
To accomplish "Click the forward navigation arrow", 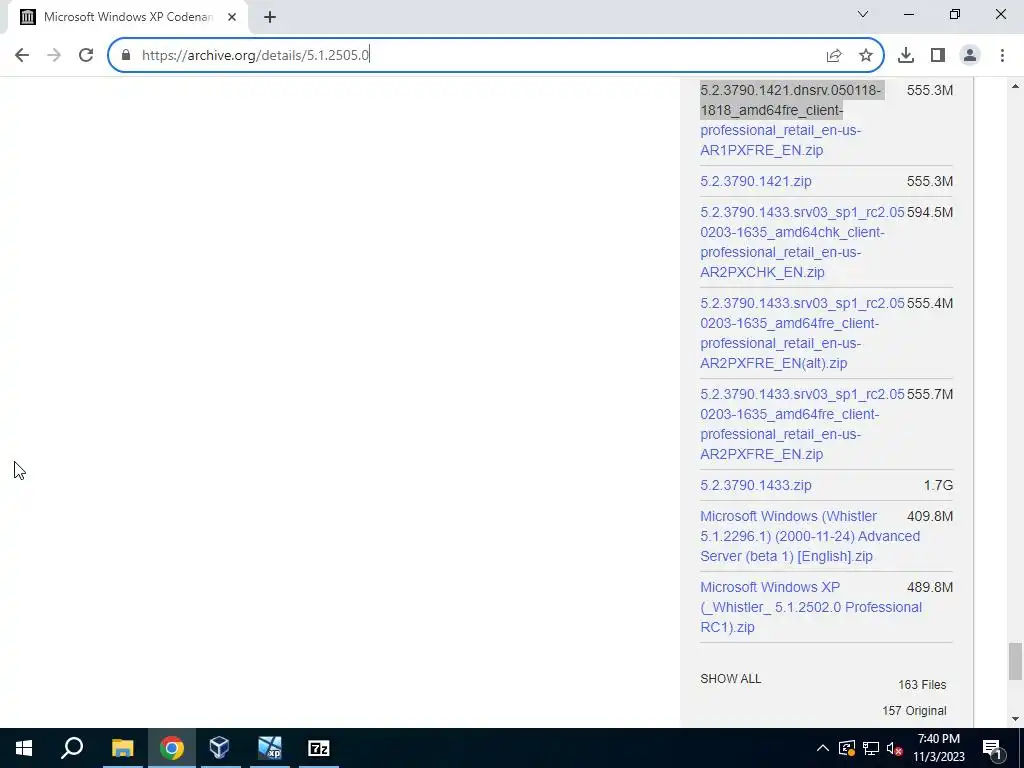I will (x=54, y=55).
